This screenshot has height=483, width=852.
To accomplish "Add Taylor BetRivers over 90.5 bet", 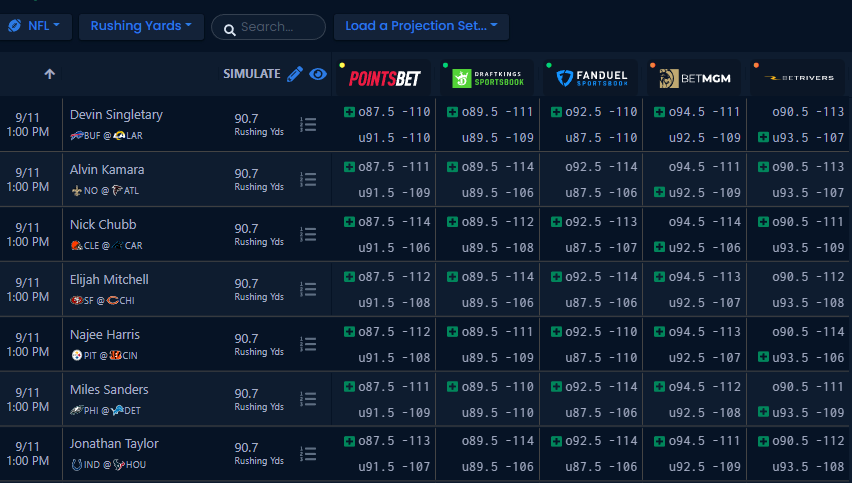I will tap(763, 441).
